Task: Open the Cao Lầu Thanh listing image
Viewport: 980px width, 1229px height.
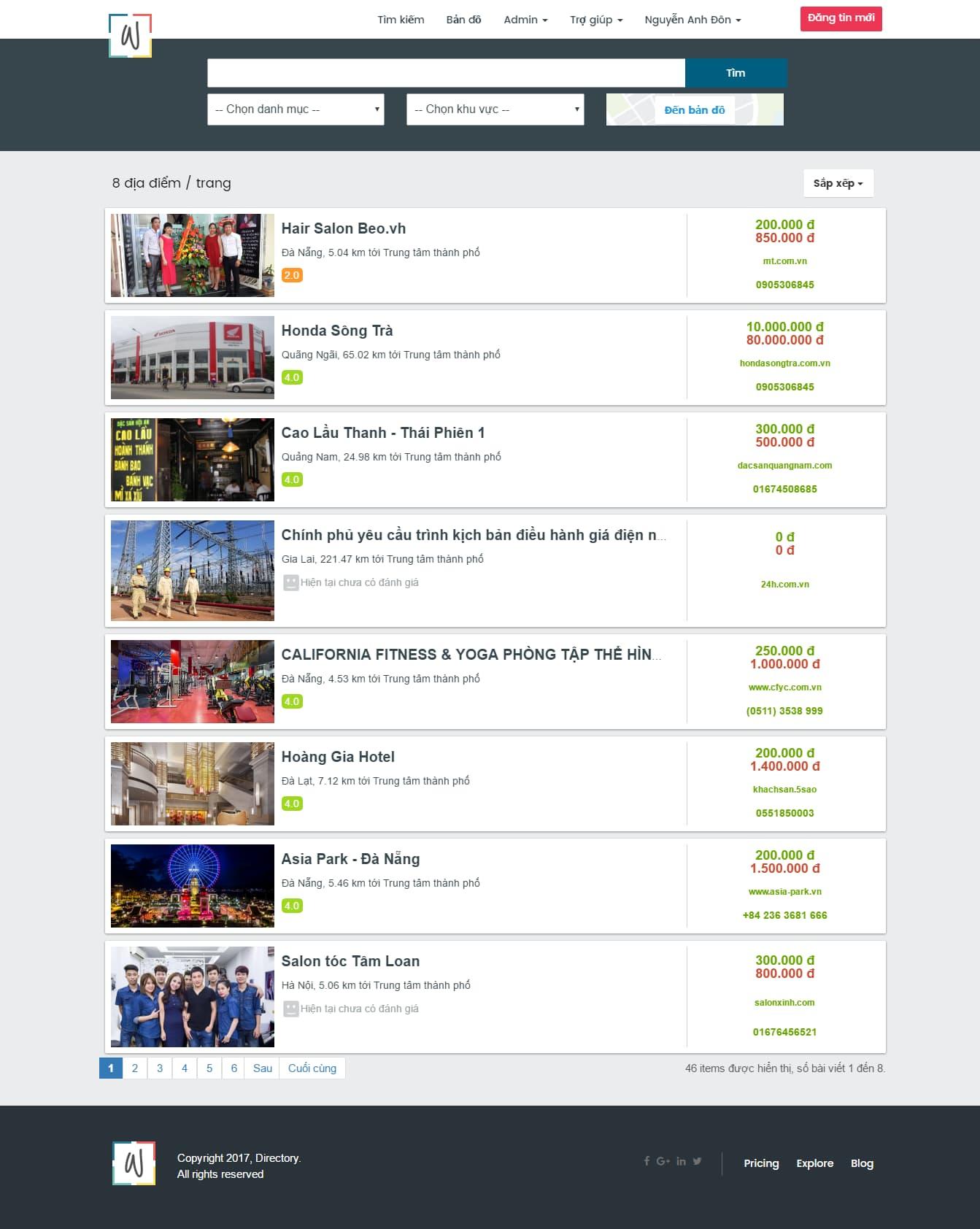Action: coord(193,460)
